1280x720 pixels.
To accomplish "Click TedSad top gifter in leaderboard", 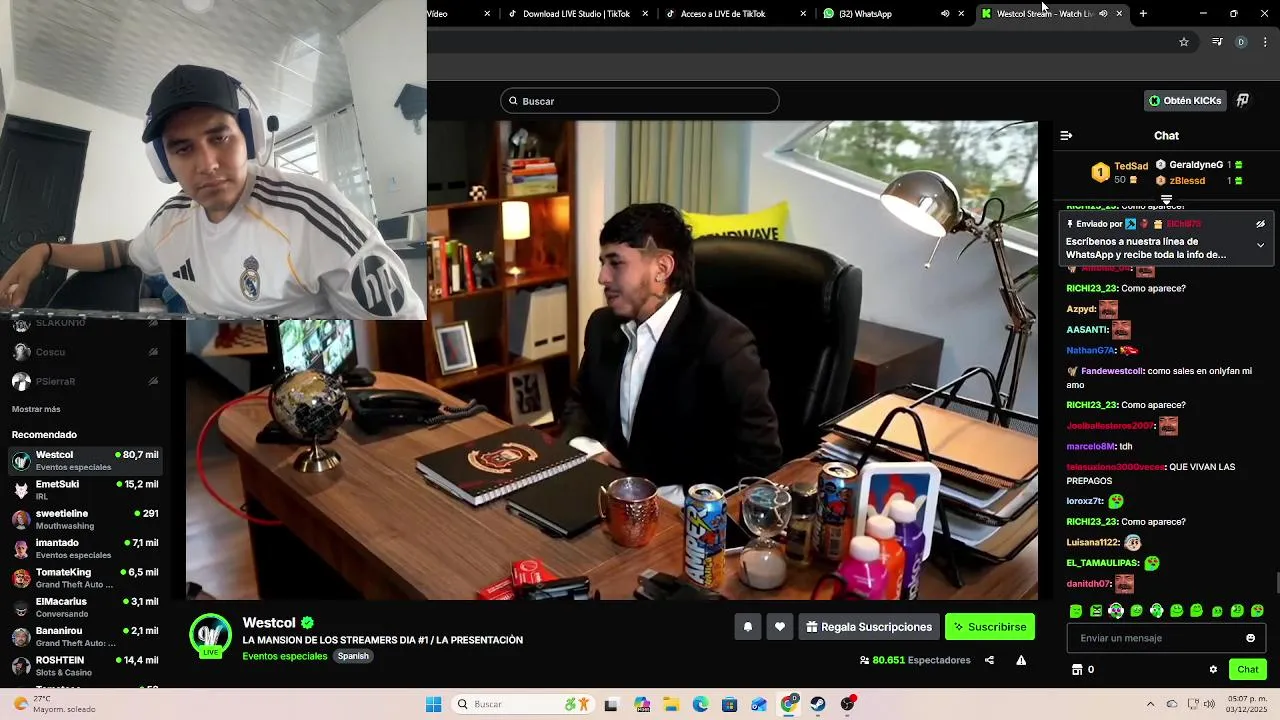I will coord(1119,173).
